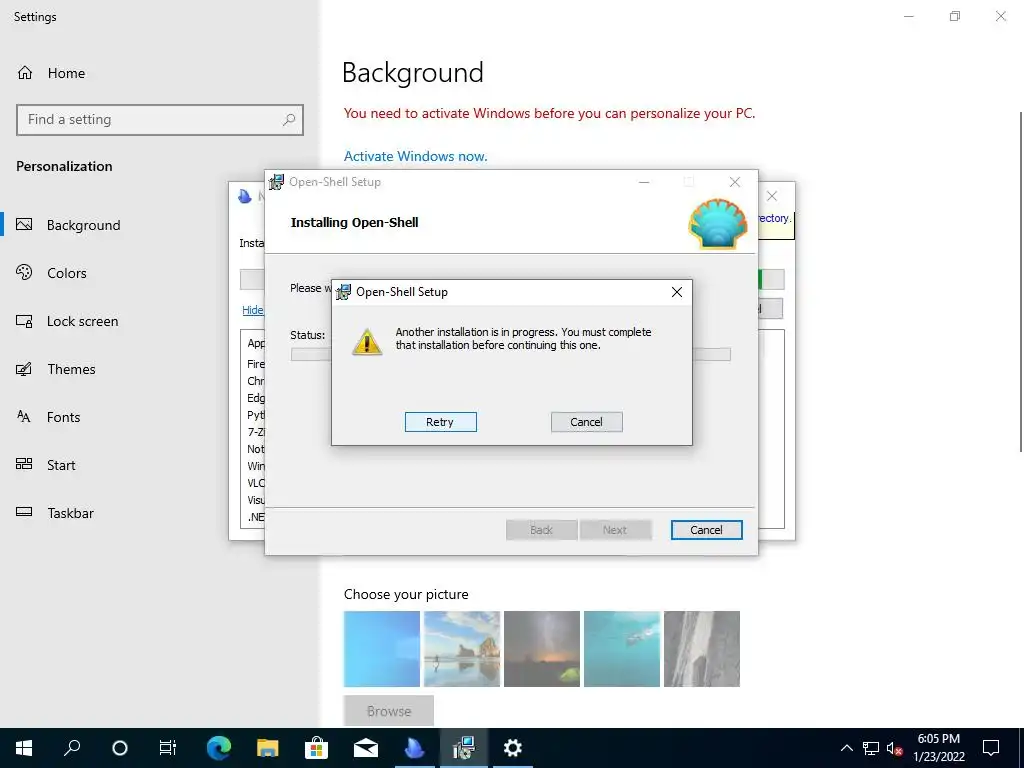Click the Open-Shell installer title bar icon
Viewport: 1024px width, 768px height.
click(x=277, y=182)
